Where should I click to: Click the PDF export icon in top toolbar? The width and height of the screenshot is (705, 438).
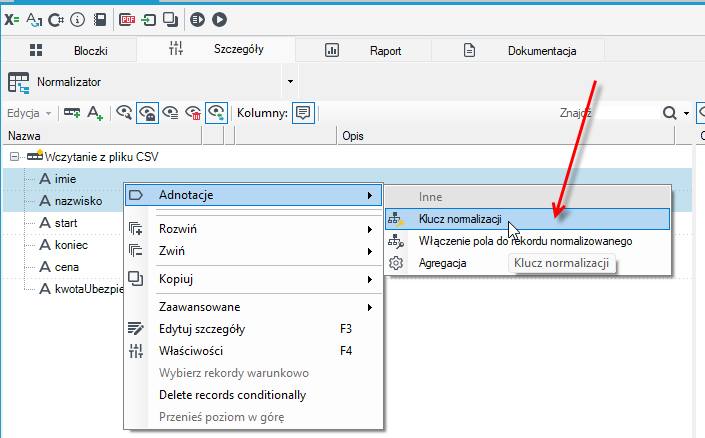[x=127, y=20]
